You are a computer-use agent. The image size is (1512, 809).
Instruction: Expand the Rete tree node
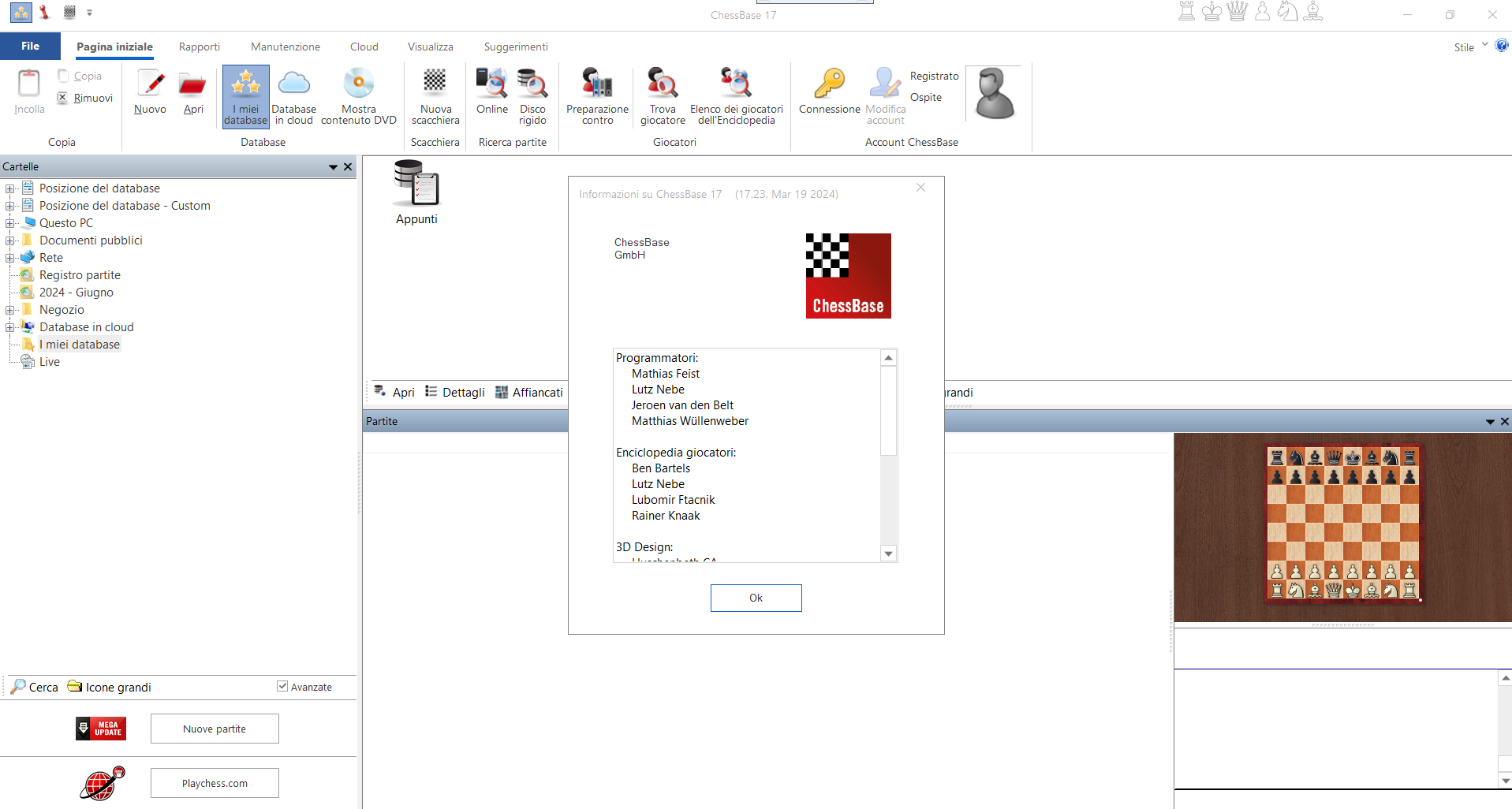click(10, 258)
